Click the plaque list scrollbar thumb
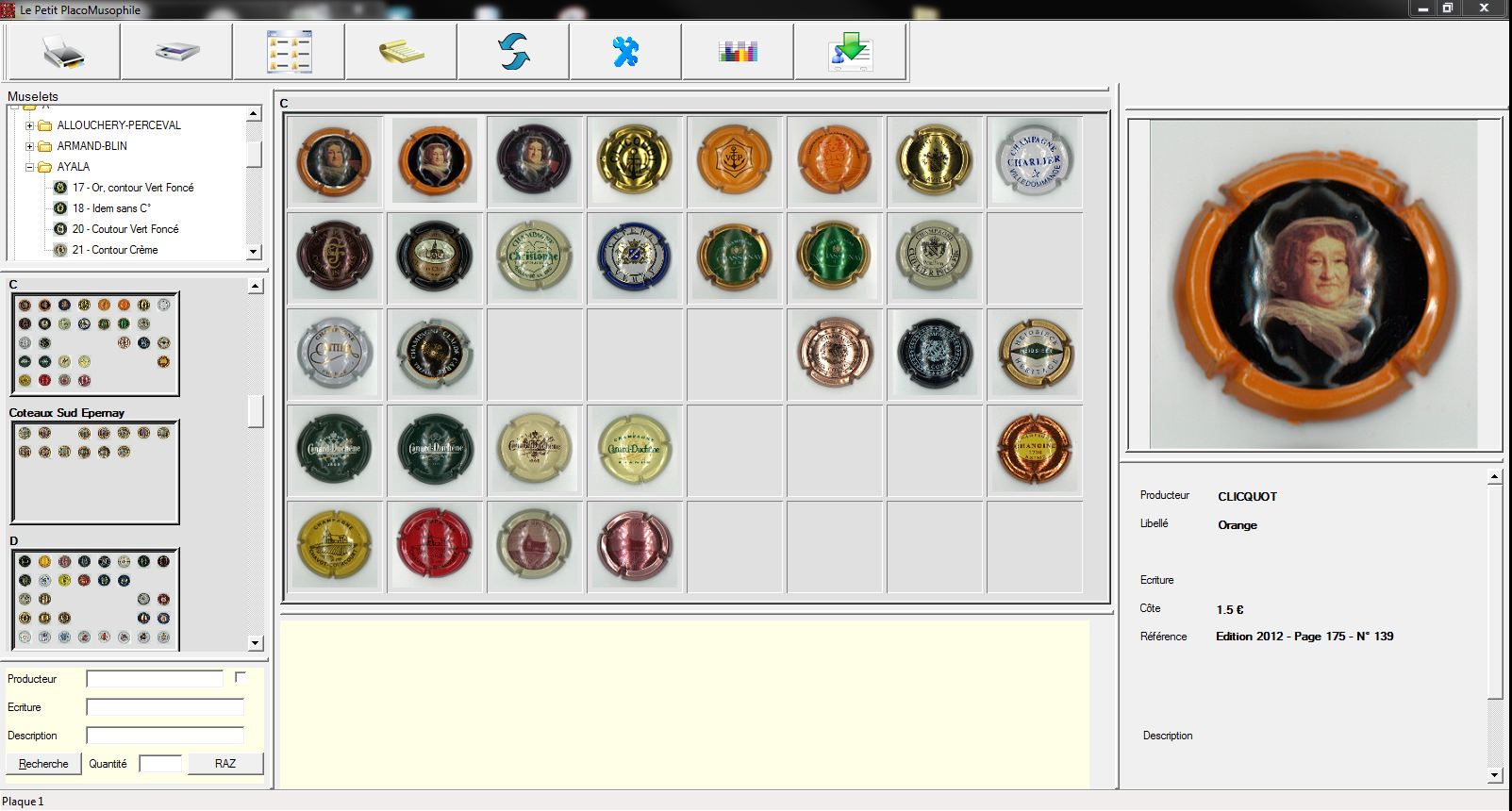The height and width of the screenshot is (811, 1512). pos(255,411)
